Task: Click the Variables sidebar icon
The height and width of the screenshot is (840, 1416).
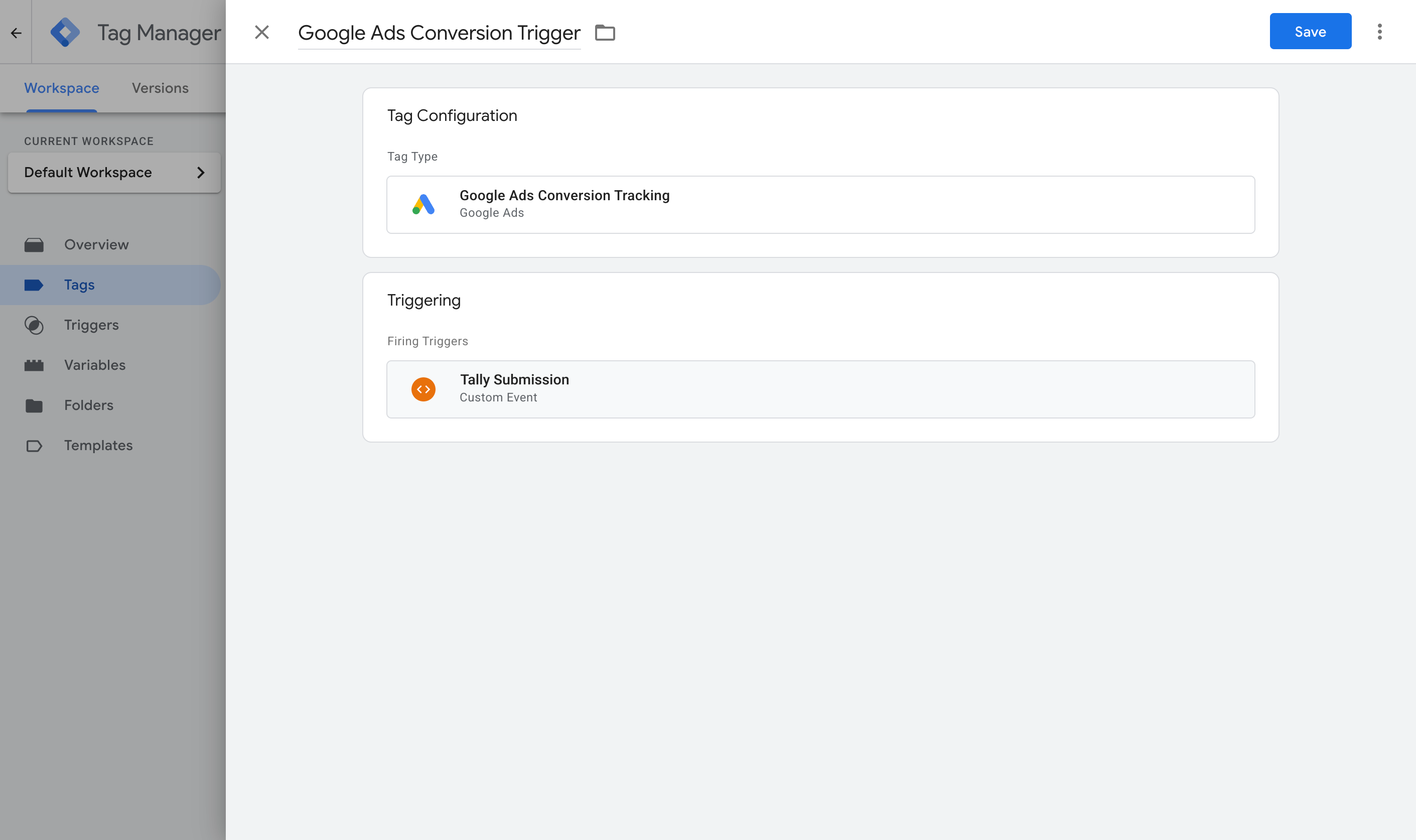Action: pos(34,366)
